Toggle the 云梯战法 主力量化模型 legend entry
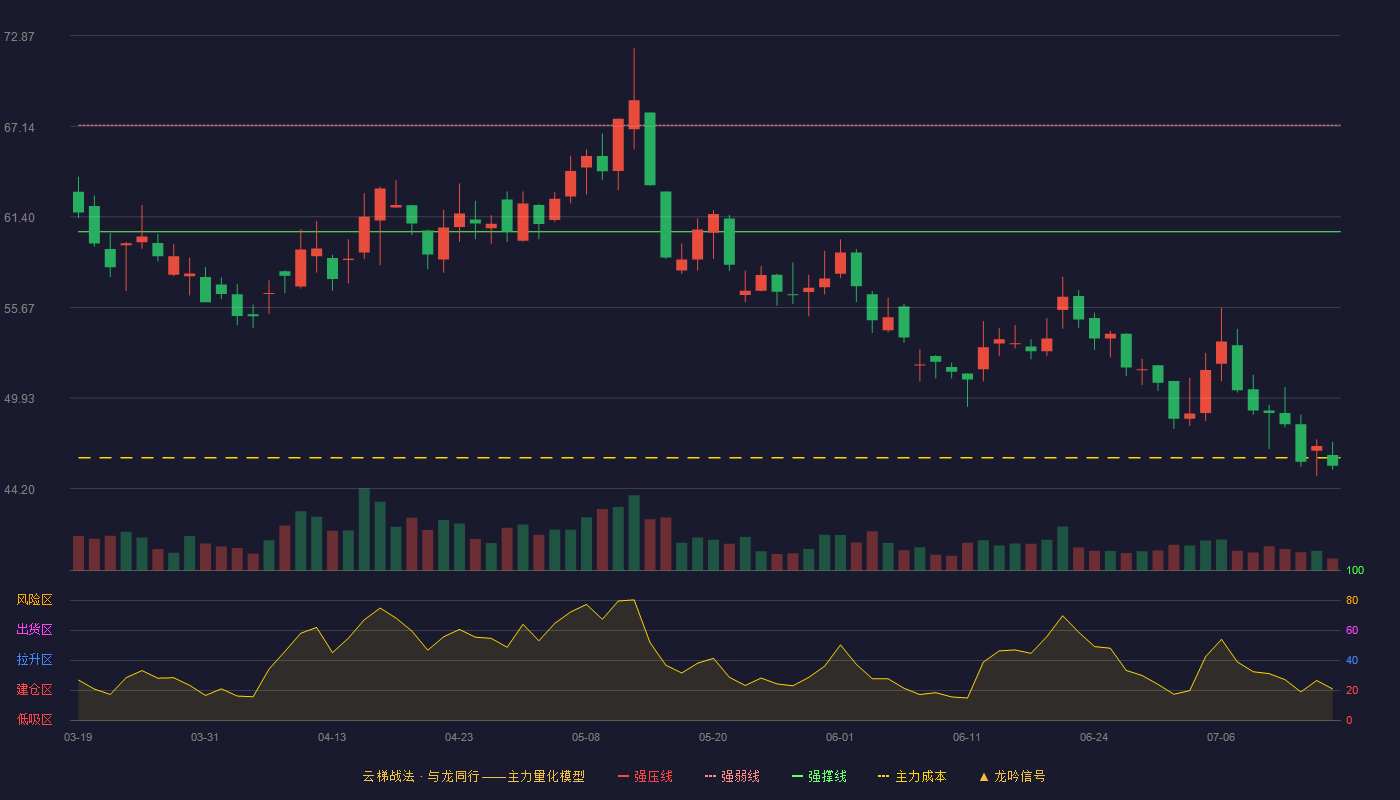Image resolution: width=1400 pixels, height=800 pixels. coord(473,776)
